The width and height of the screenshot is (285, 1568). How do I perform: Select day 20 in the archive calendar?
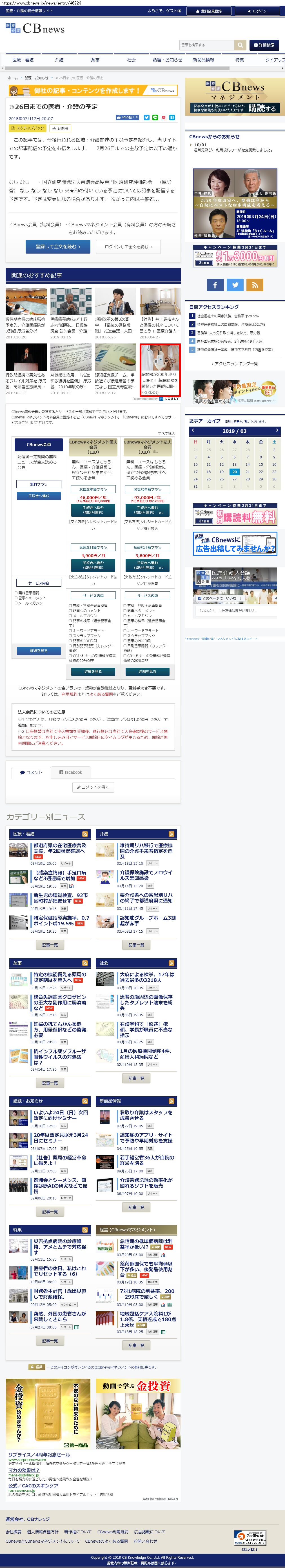tap(235, 472)
